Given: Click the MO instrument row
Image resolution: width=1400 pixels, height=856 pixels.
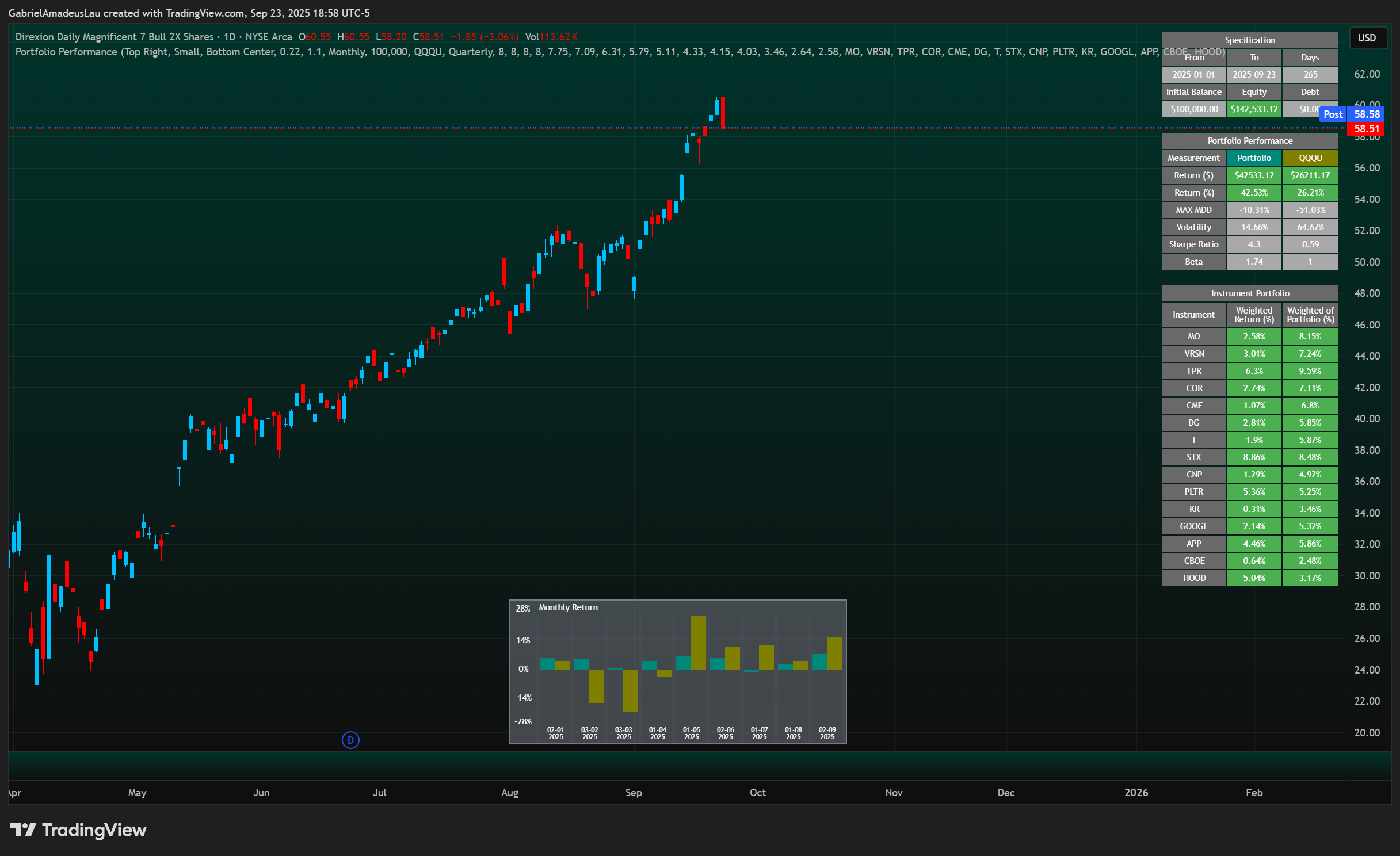Looking at the screenshot, I should point(1250,337).
